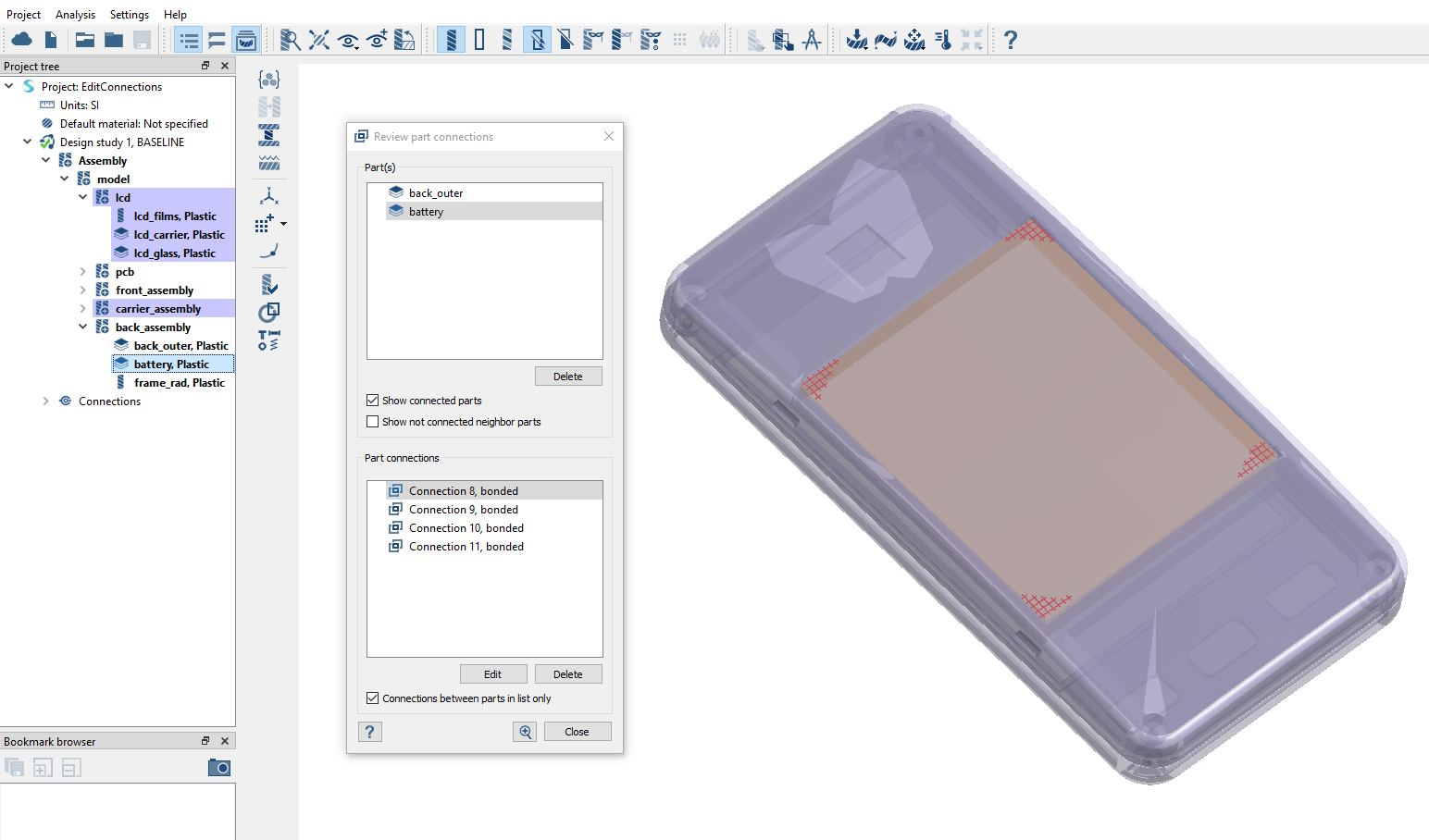Image resolution: width=1429 pixels, height=840 pixels.
Task: Enable Show not connected neighbor parts
Action: pyautogui.click(x=373, y=422)
